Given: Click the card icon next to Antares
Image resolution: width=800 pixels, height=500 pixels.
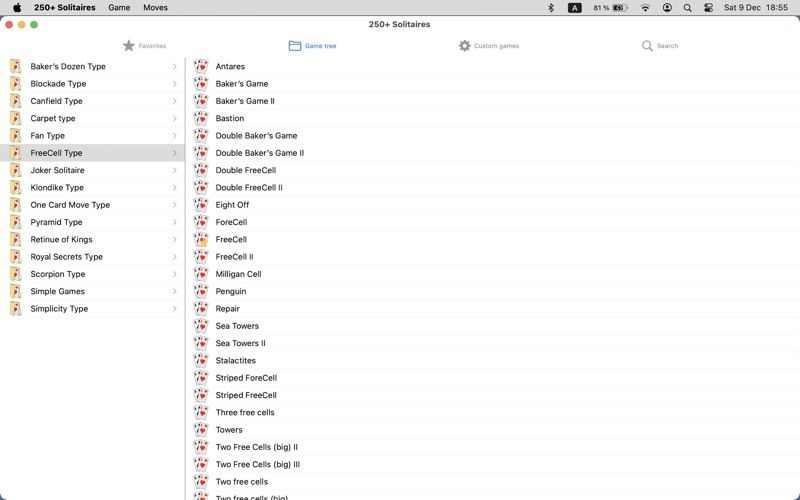Looking at the screenshot, I should click(201, 66).
